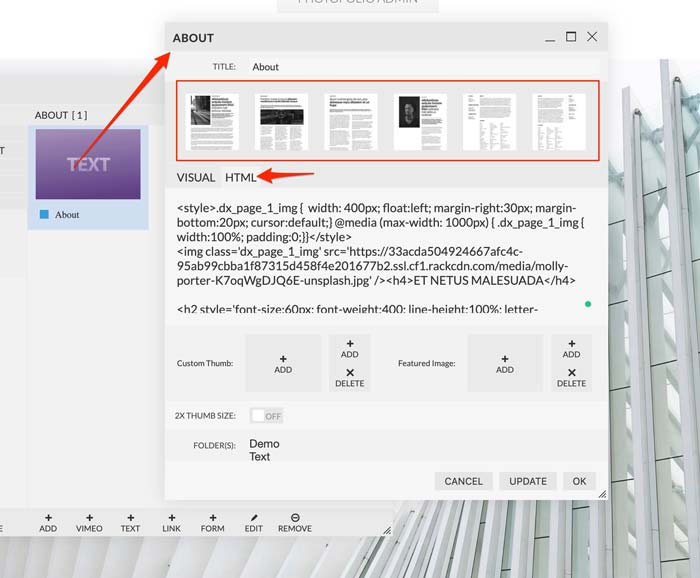This screenshot has width=700, height=578.
Task: Click the UPDATE button
Action: pos(528,481)
